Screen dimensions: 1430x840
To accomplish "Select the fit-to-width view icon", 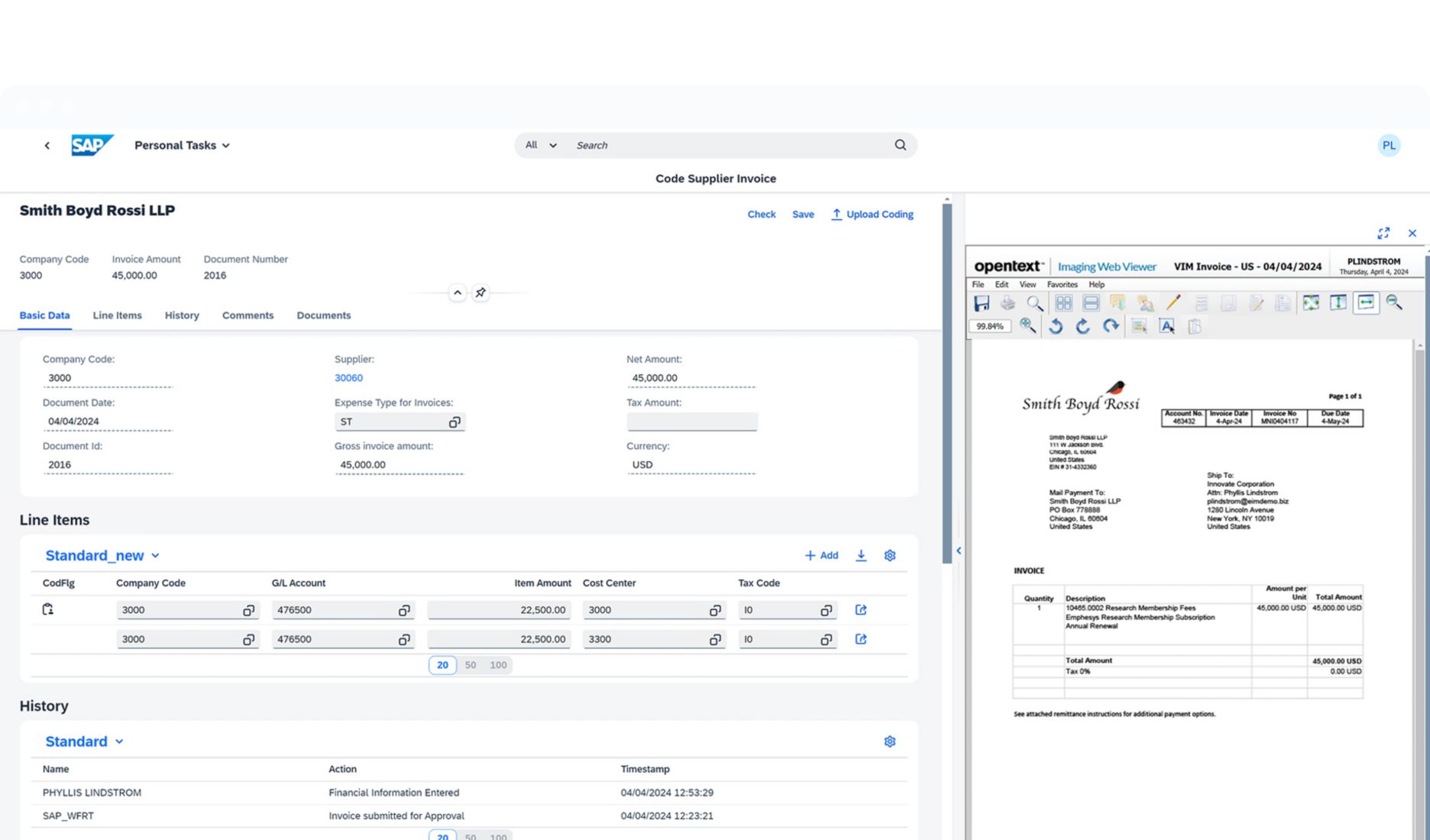I will (1366, 302).
